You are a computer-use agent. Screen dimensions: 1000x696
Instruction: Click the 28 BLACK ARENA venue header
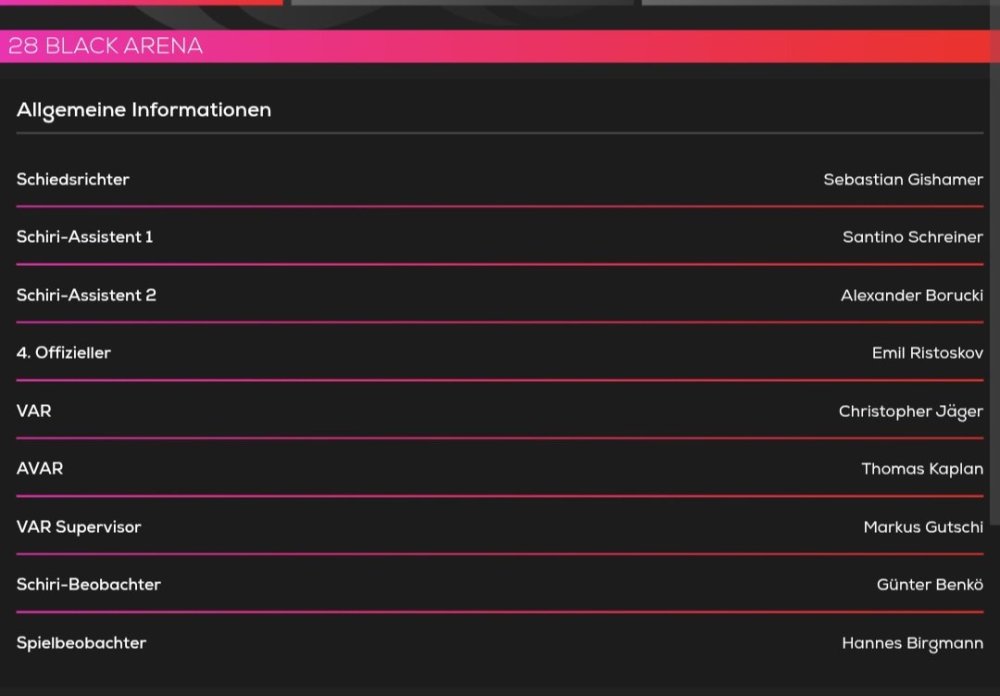106,46
